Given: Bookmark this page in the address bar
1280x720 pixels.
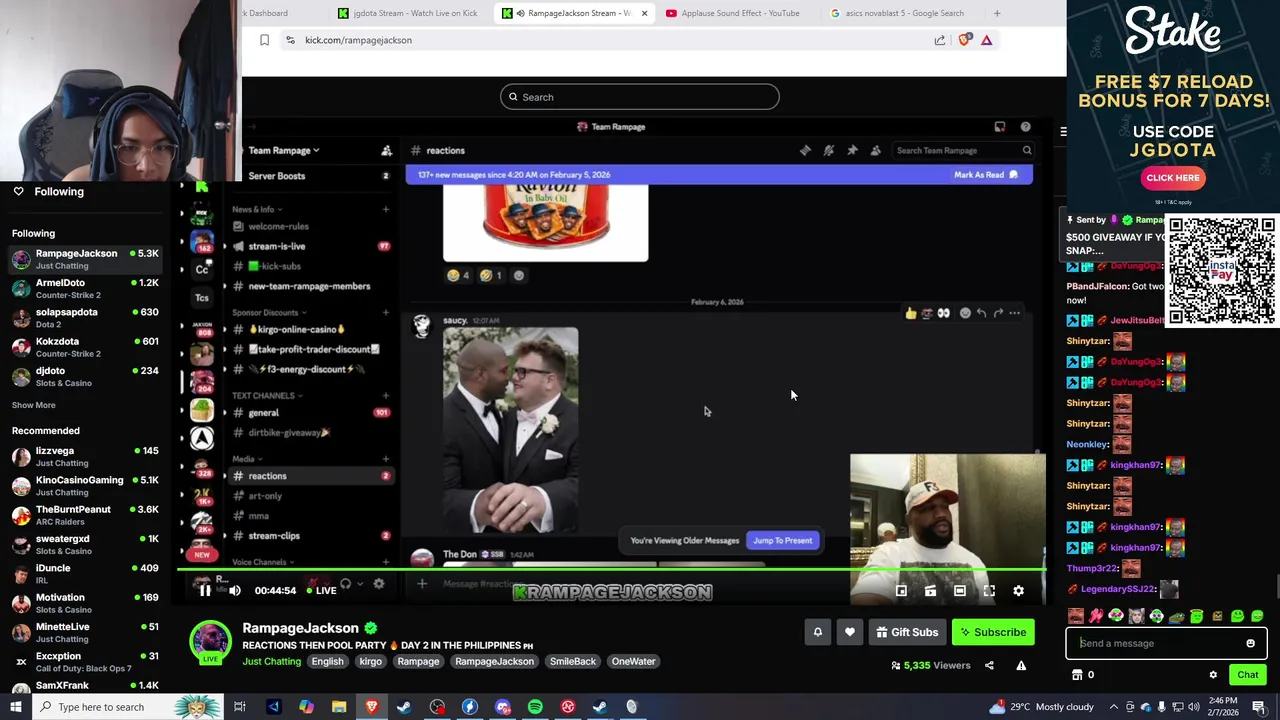Looking at the screenshot, I should (264, 40).
